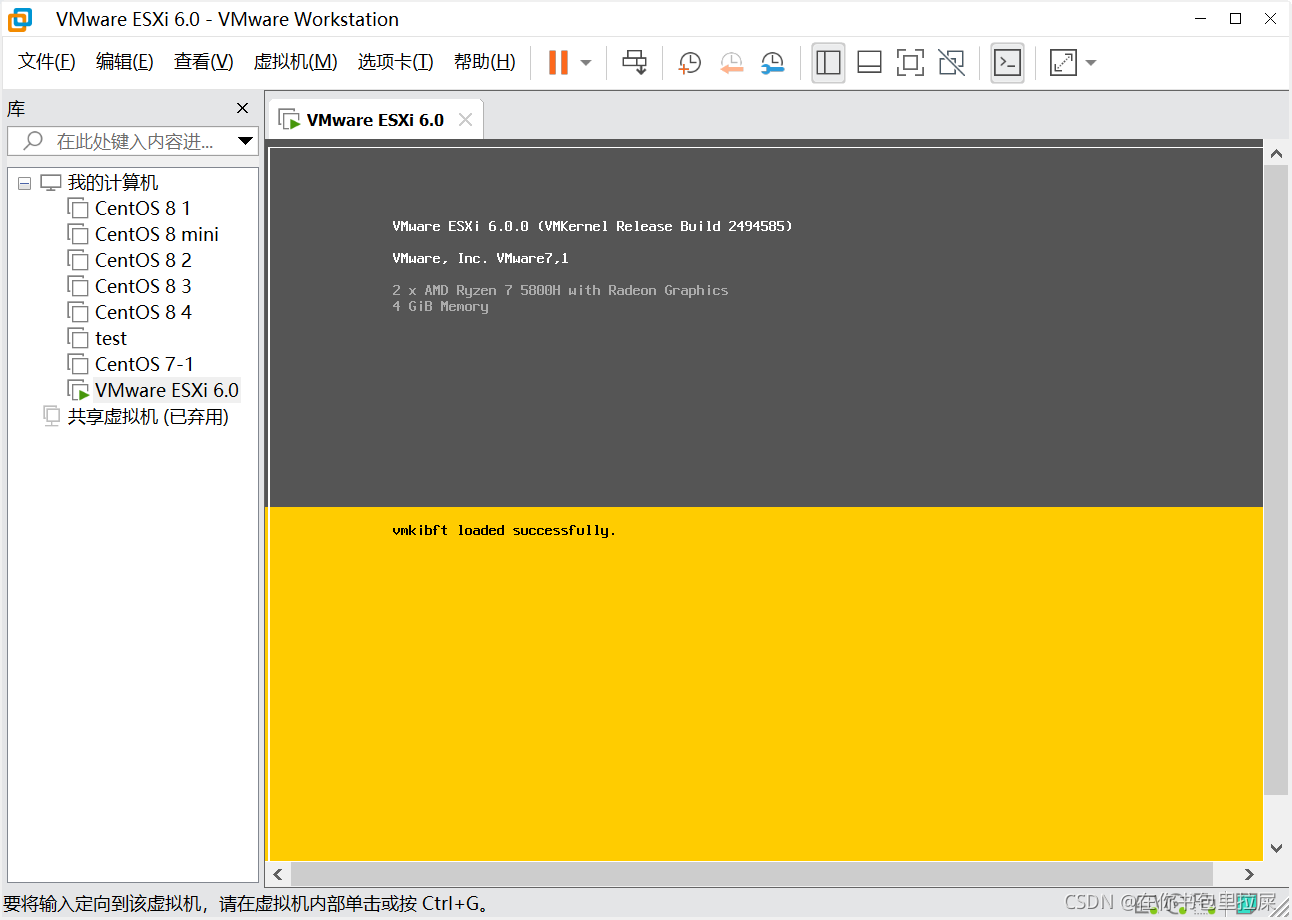Click the vertical scrollbar thumb

click(x=1276, y=480)
